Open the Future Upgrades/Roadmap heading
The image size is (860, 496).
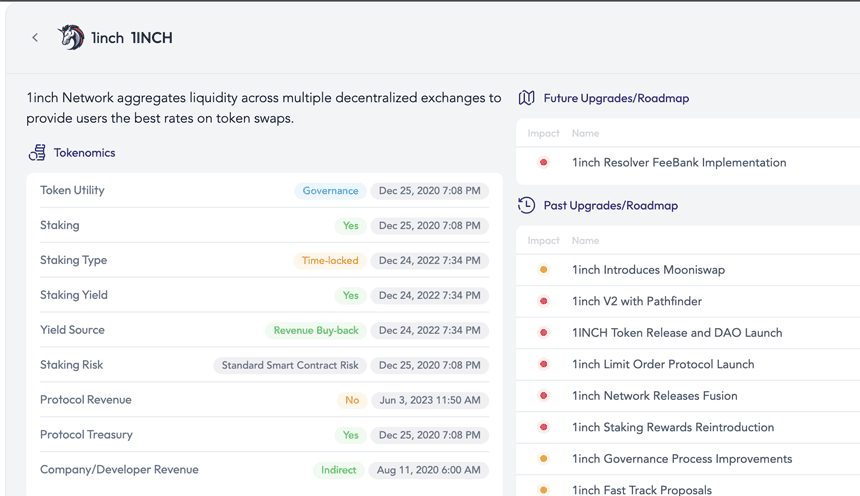coord(616,98)
